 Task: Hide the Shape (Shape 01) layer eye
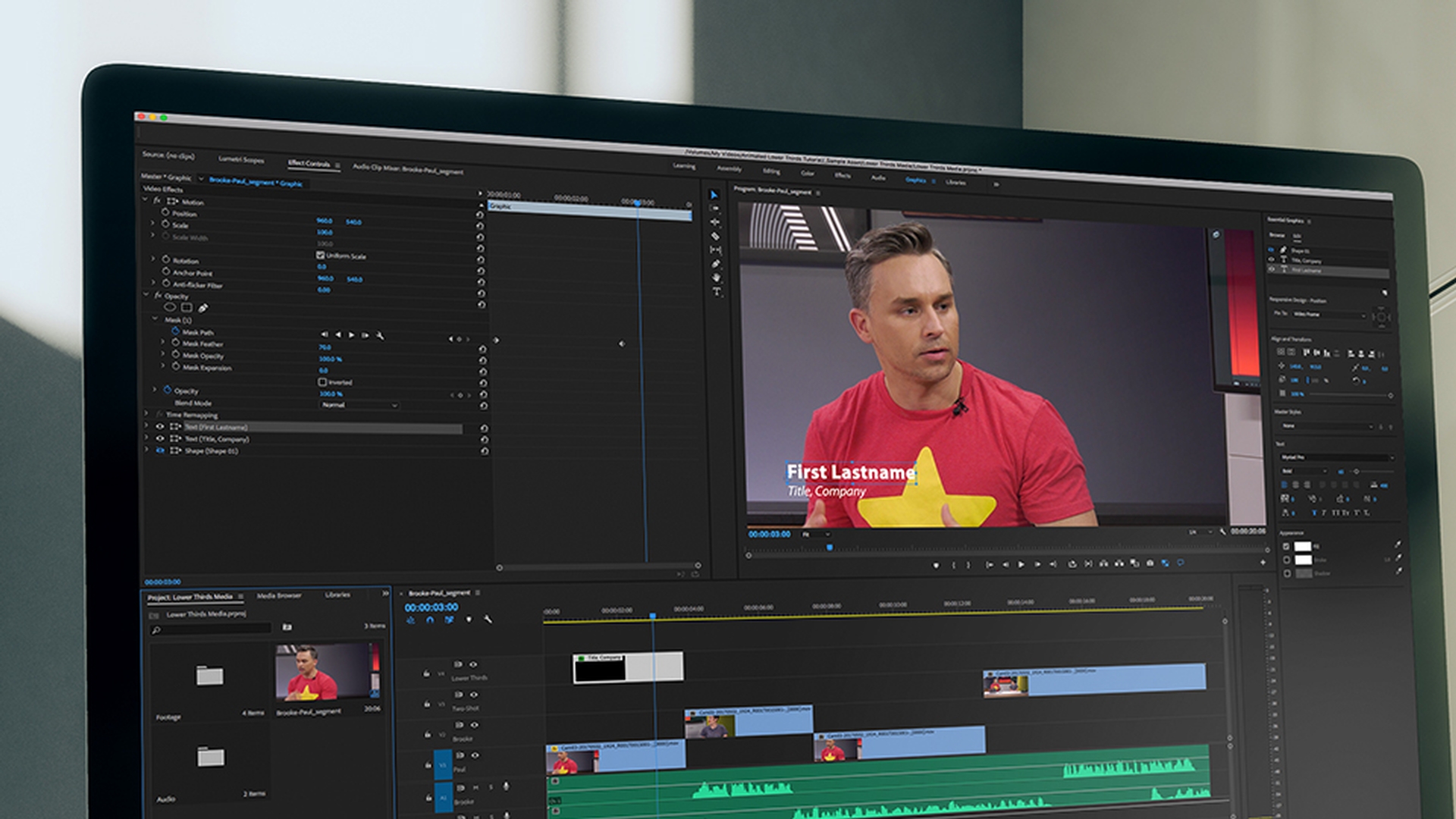click(160, 450)
